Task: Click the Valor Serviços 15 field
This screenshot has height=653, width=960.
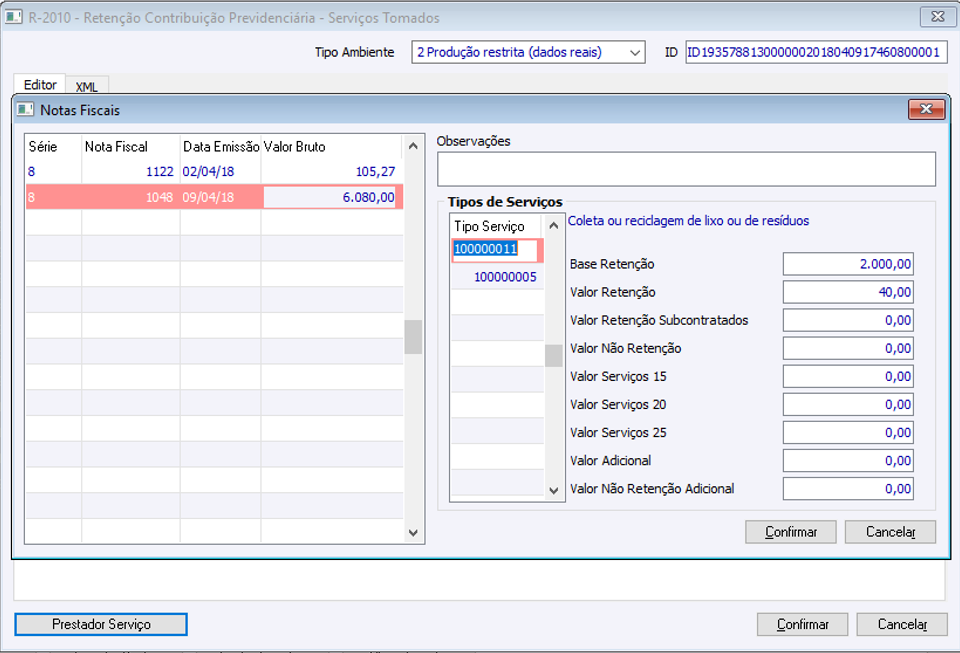Action: click(x=848, y=377)
